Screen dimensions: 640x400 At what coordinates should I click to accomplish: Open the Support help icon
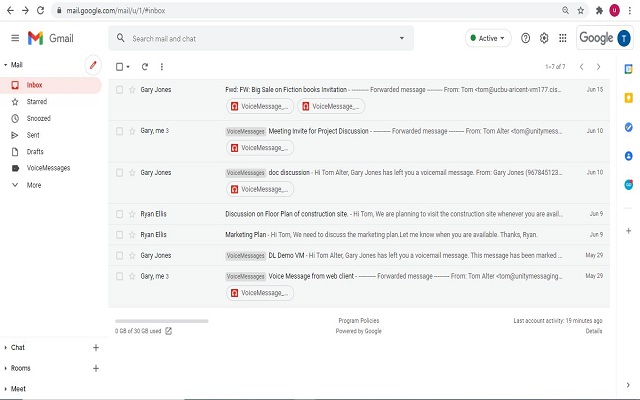[x=525, y=38]
